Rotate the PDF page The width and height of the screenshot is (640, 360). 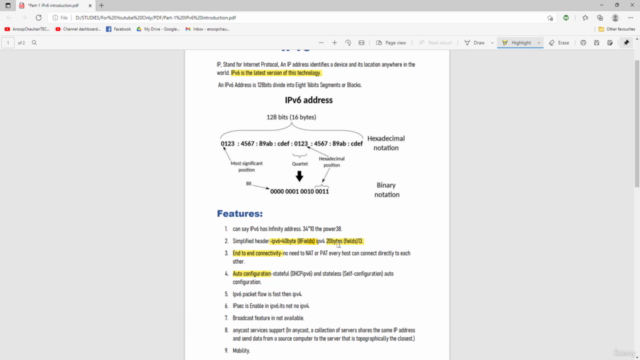coord(348,43)
